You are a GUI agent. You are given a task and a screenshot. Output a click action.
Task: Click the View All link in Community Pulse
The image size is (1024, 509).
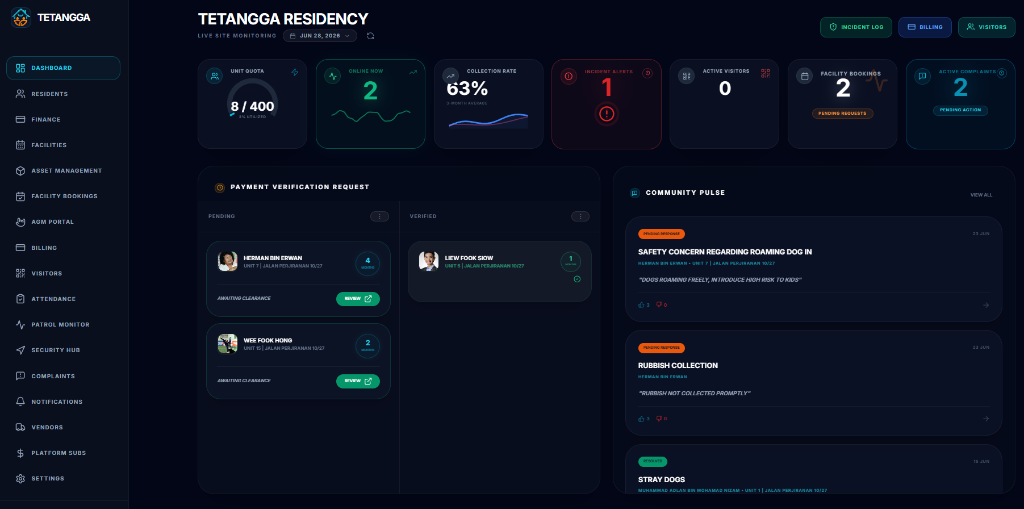(x=981, y=195)
